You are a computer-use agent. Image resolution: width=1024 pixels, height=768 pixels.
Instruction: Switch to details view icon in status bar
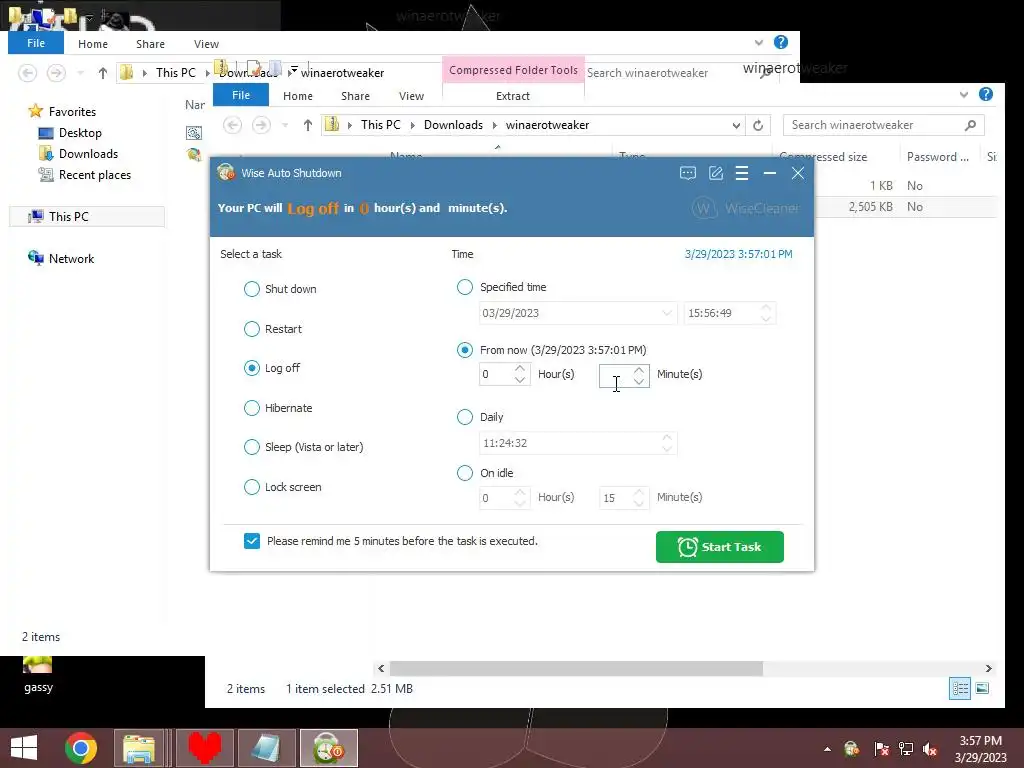click(960, 688)
